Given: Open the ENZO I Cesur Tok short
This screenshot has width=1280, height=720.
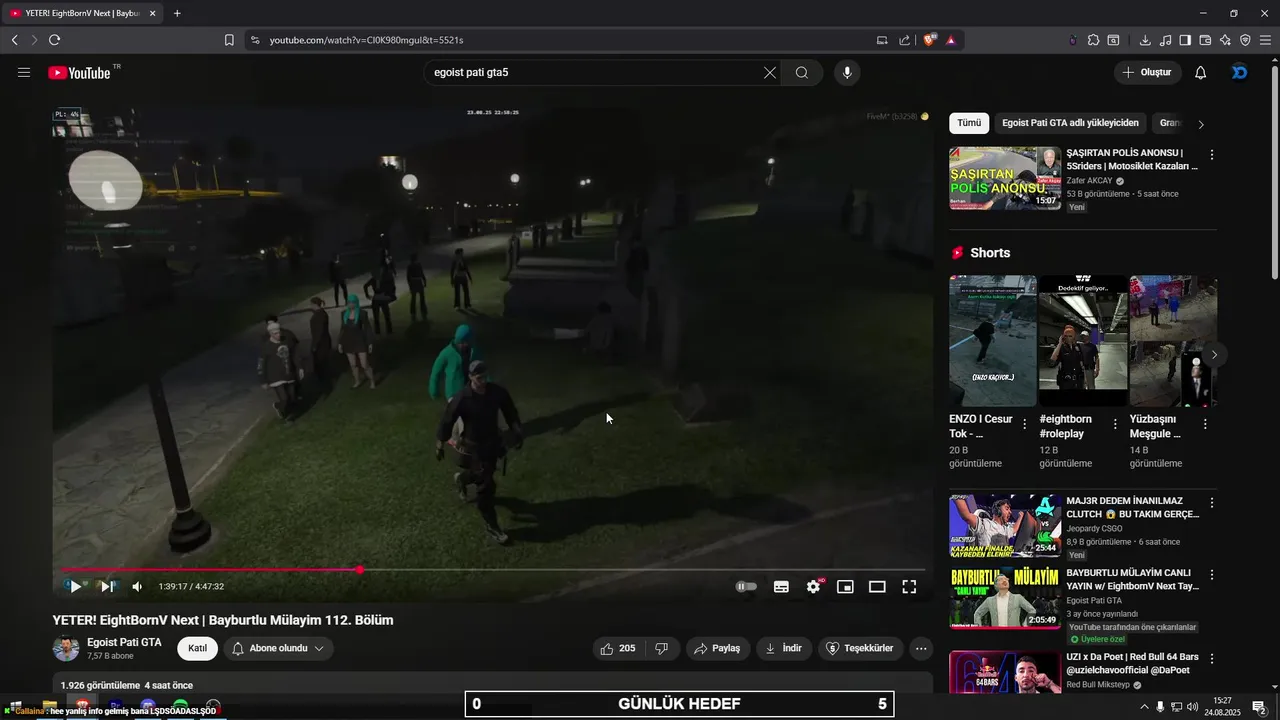Looking at the screenshot, I should pyautogui.click(x=993, y=340).
